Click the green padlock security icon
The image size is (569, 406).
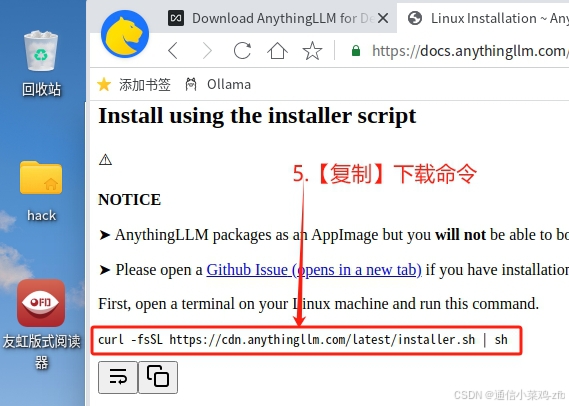[x=356, y=50]
